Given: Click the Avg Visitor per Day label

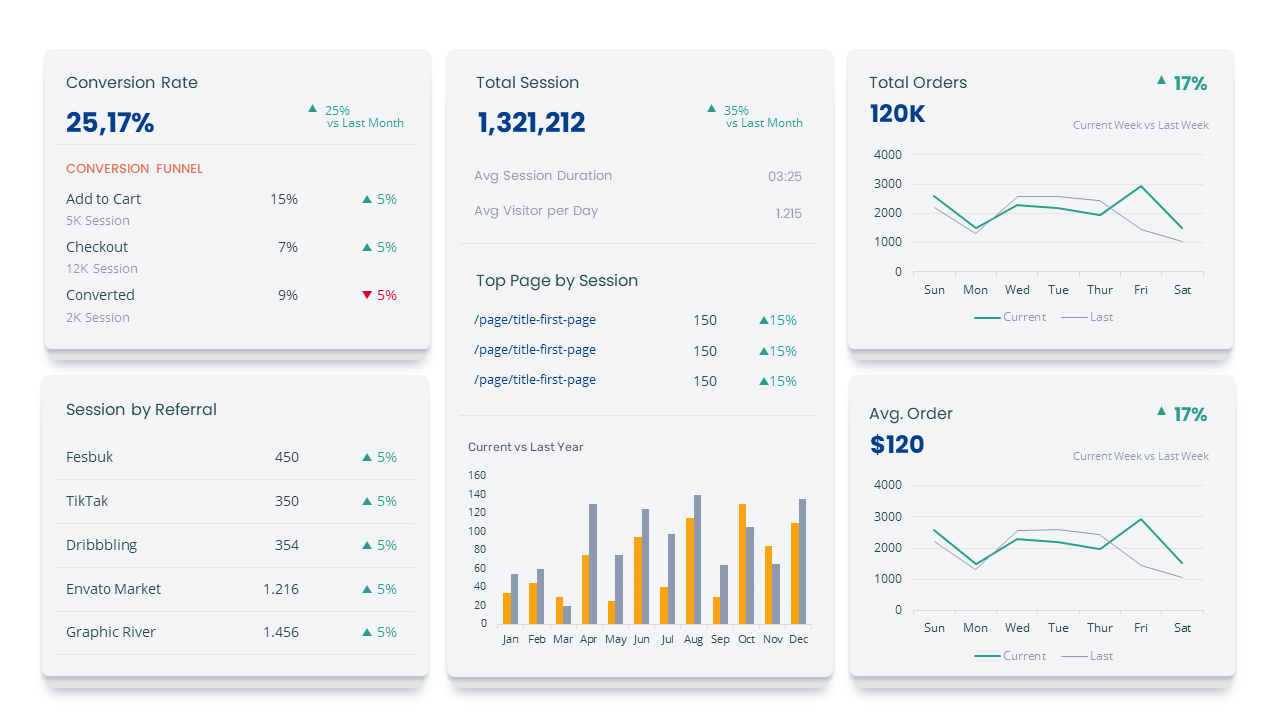Looking at the screenshot, I should pos(536,211).
